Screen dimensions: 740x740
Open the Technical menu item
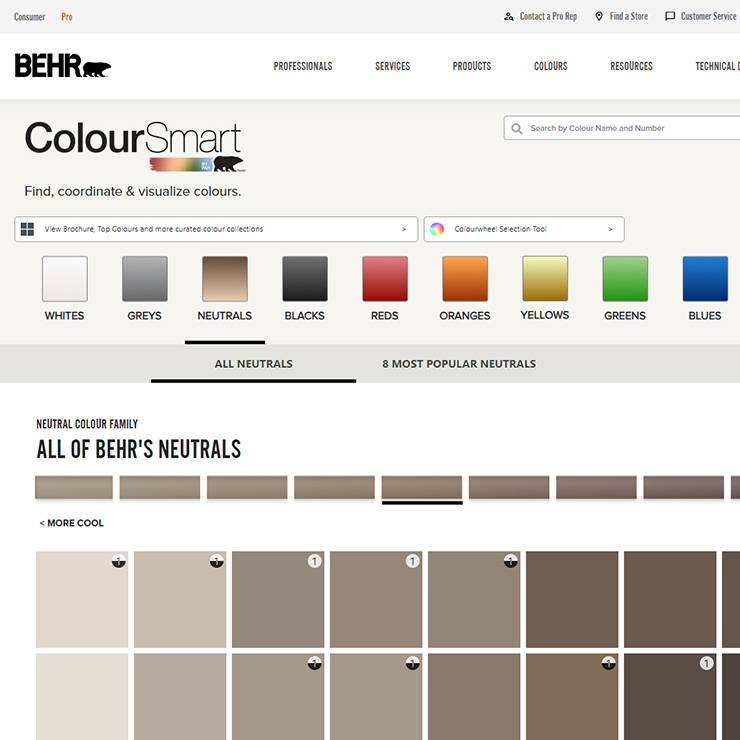tap(717, 66)
